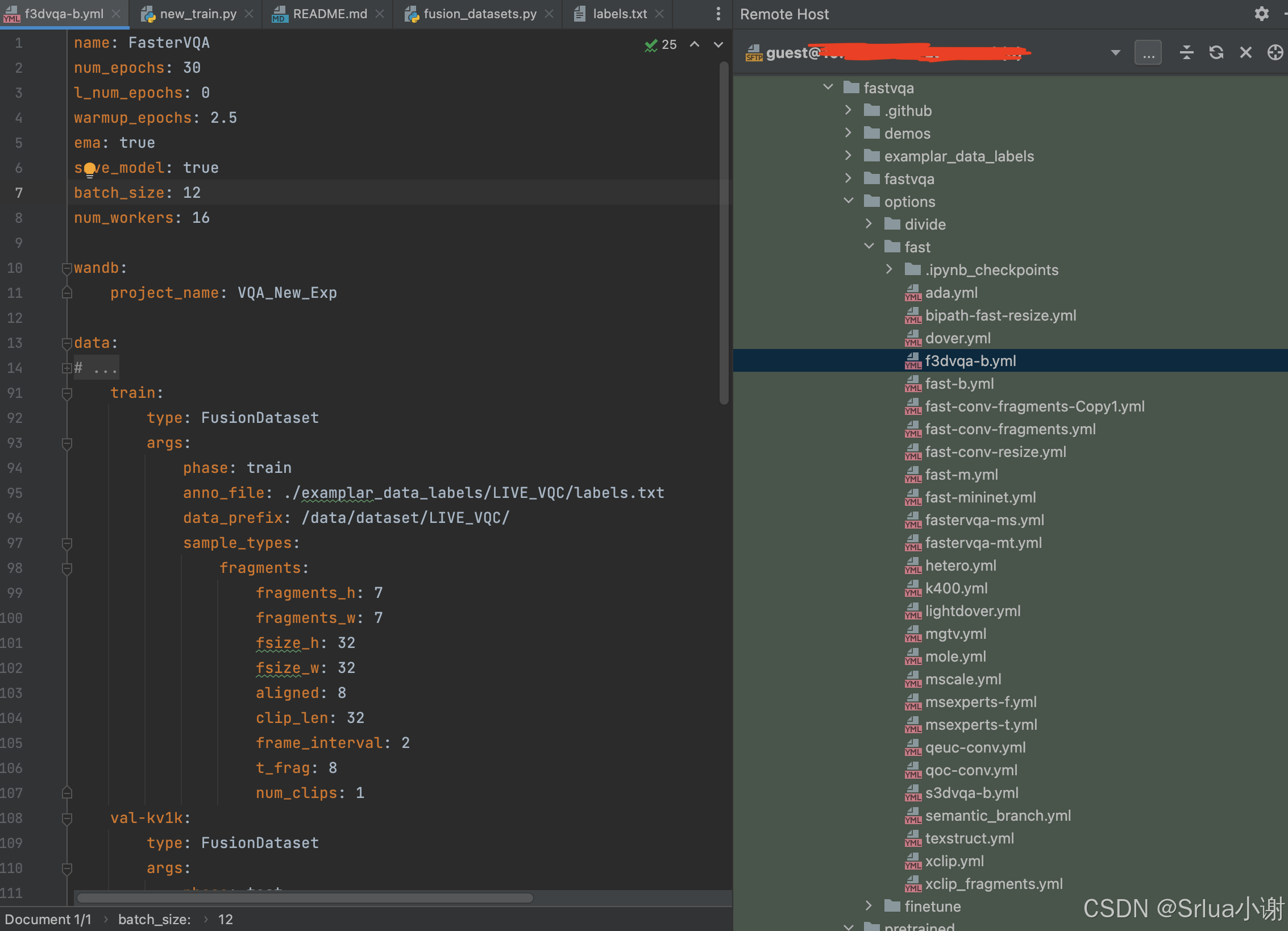Go to previous highlighted problem arrow
This screenshot has height=931, width=1288.
(x=695, y=45)
